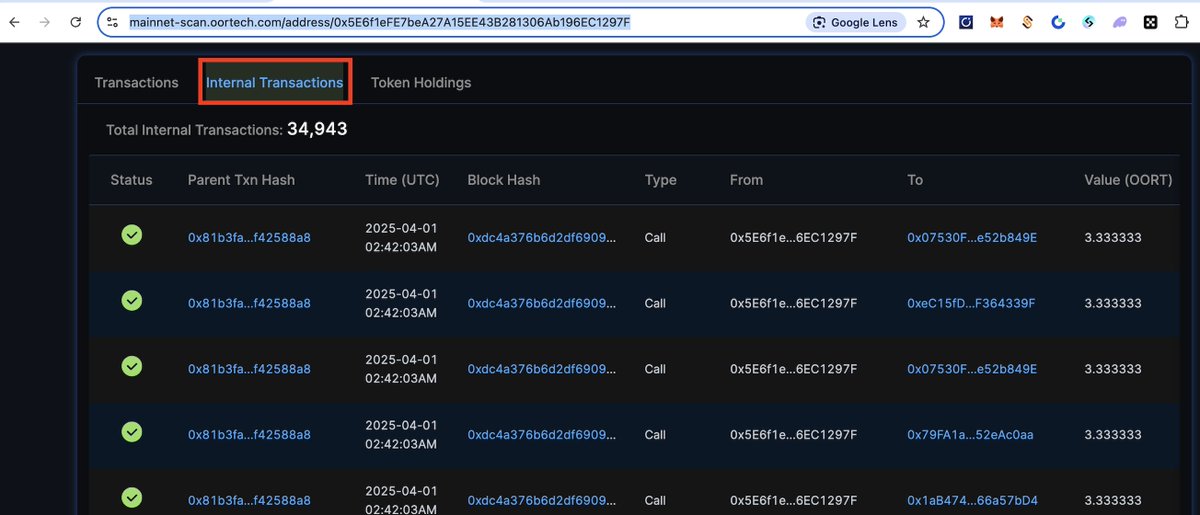Open the blue C-ring extension icon
This screenshot has width=1200, height=515.
(1058, 22)
